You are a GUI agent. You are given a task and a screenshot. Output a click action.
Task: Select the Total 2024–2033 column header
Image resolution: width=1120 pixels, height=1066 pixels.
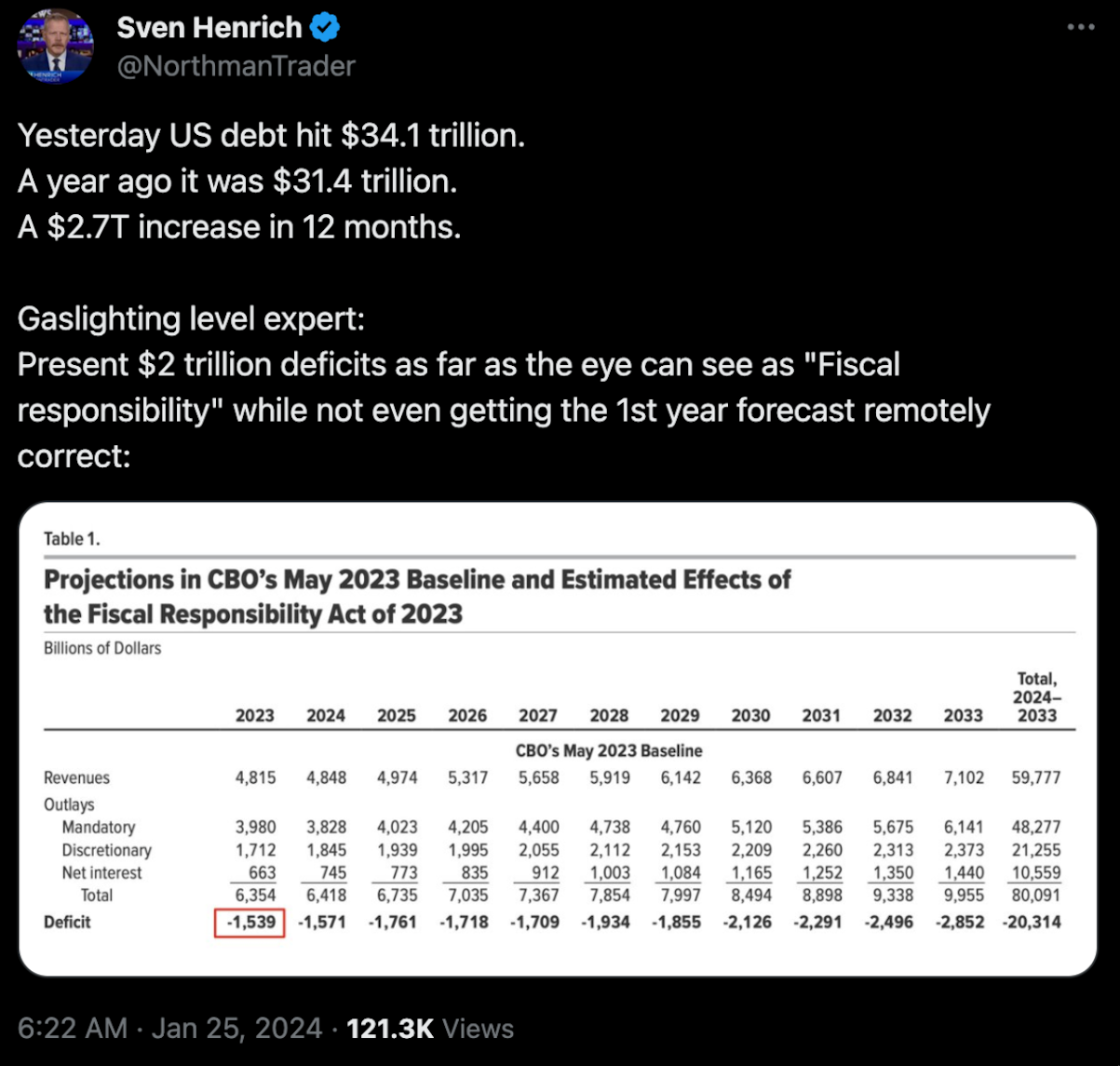pos(1036,697)
